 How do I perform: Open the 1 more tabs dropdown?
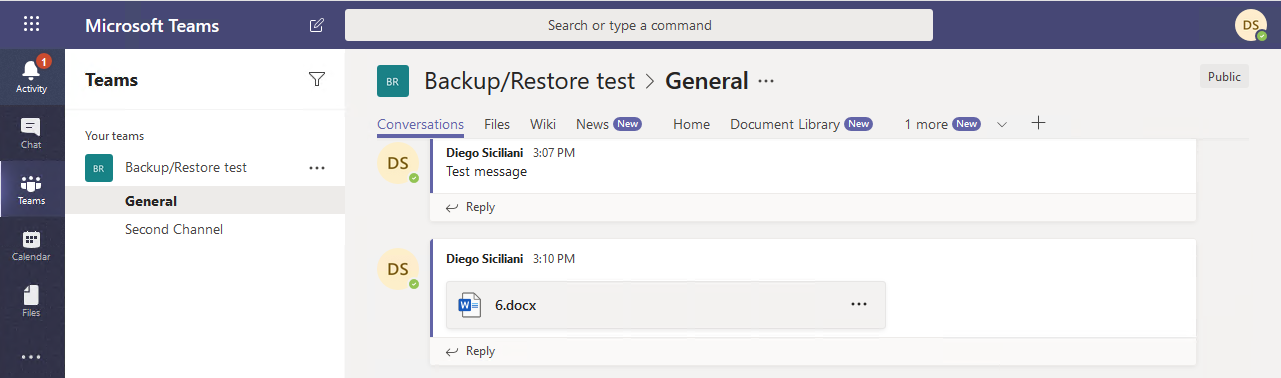942,124
